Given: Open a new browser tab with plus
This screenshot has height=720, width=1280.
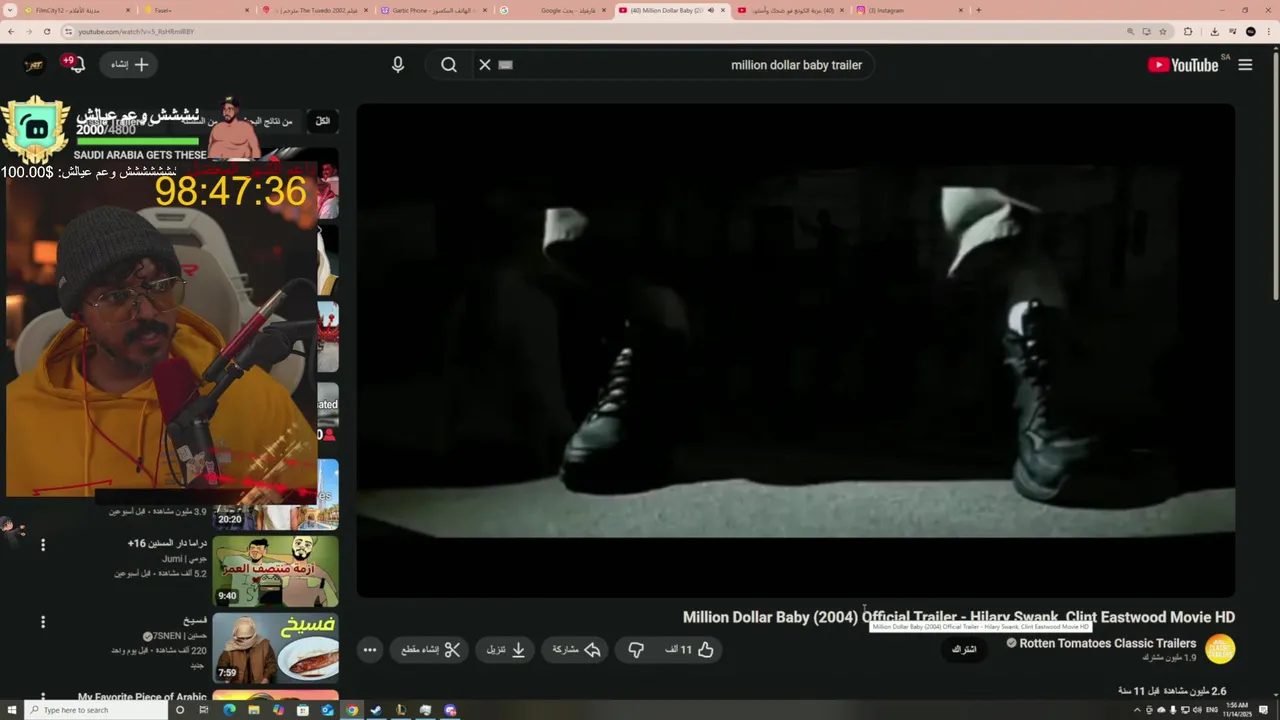Looking at the screenshot, I should (978, 10).
